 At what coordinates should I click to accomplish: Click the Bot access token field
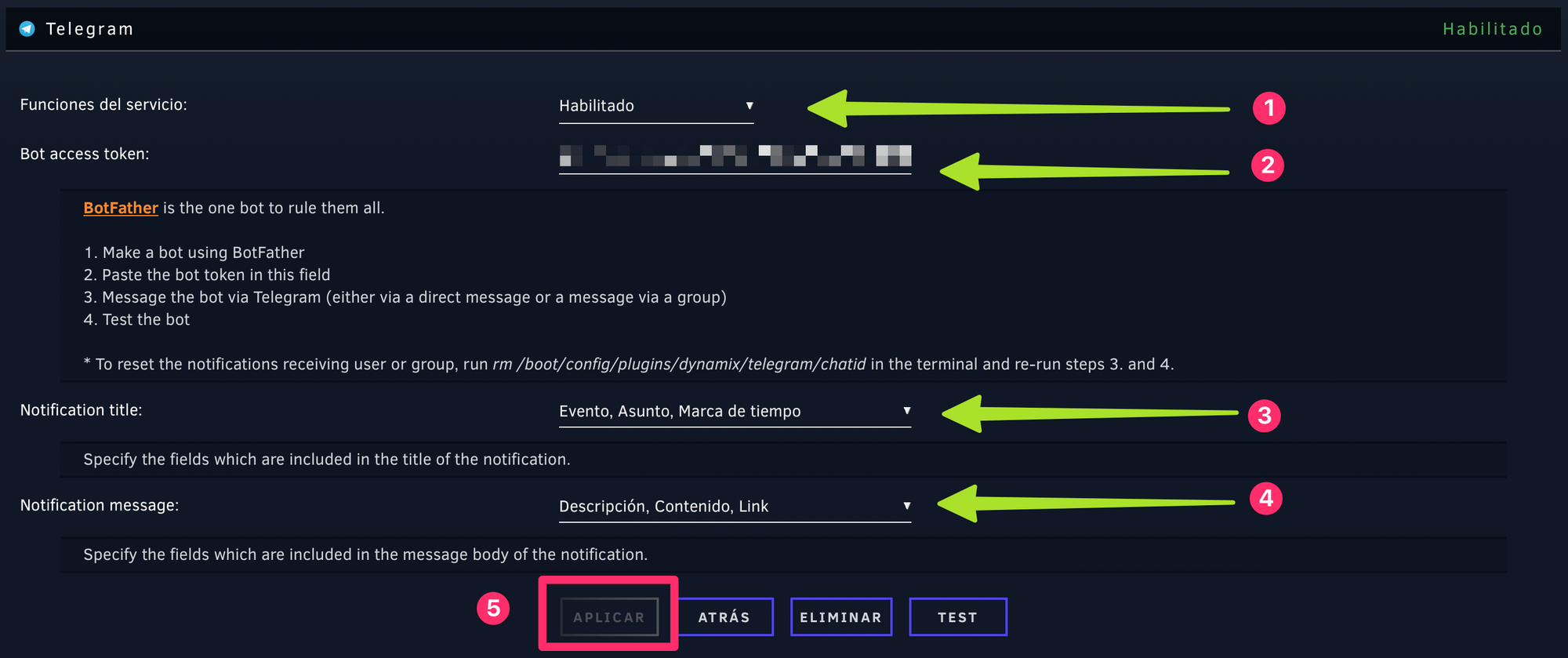(x=735, y=156)
